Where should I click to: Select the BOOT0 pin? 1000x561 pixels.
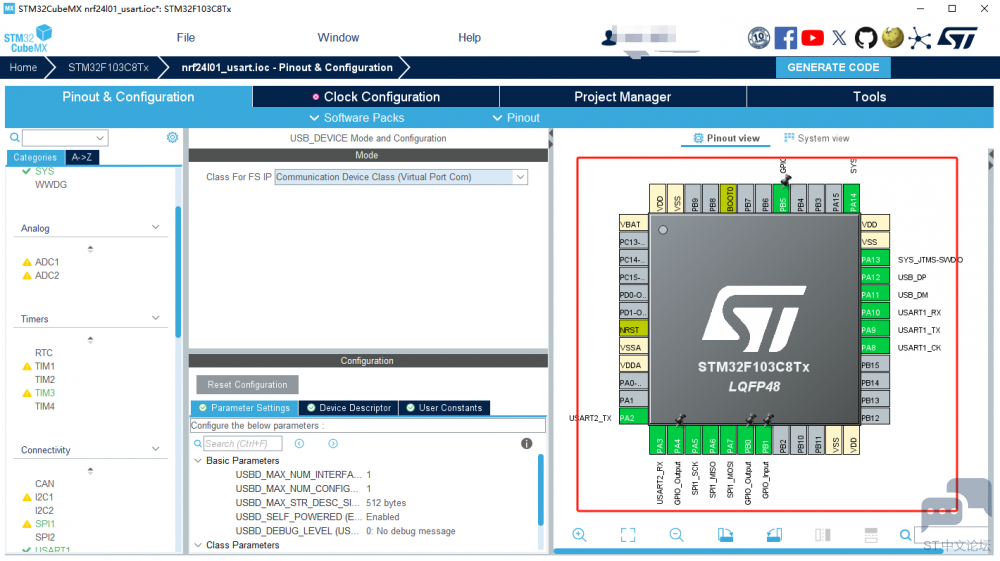[729, 198]
